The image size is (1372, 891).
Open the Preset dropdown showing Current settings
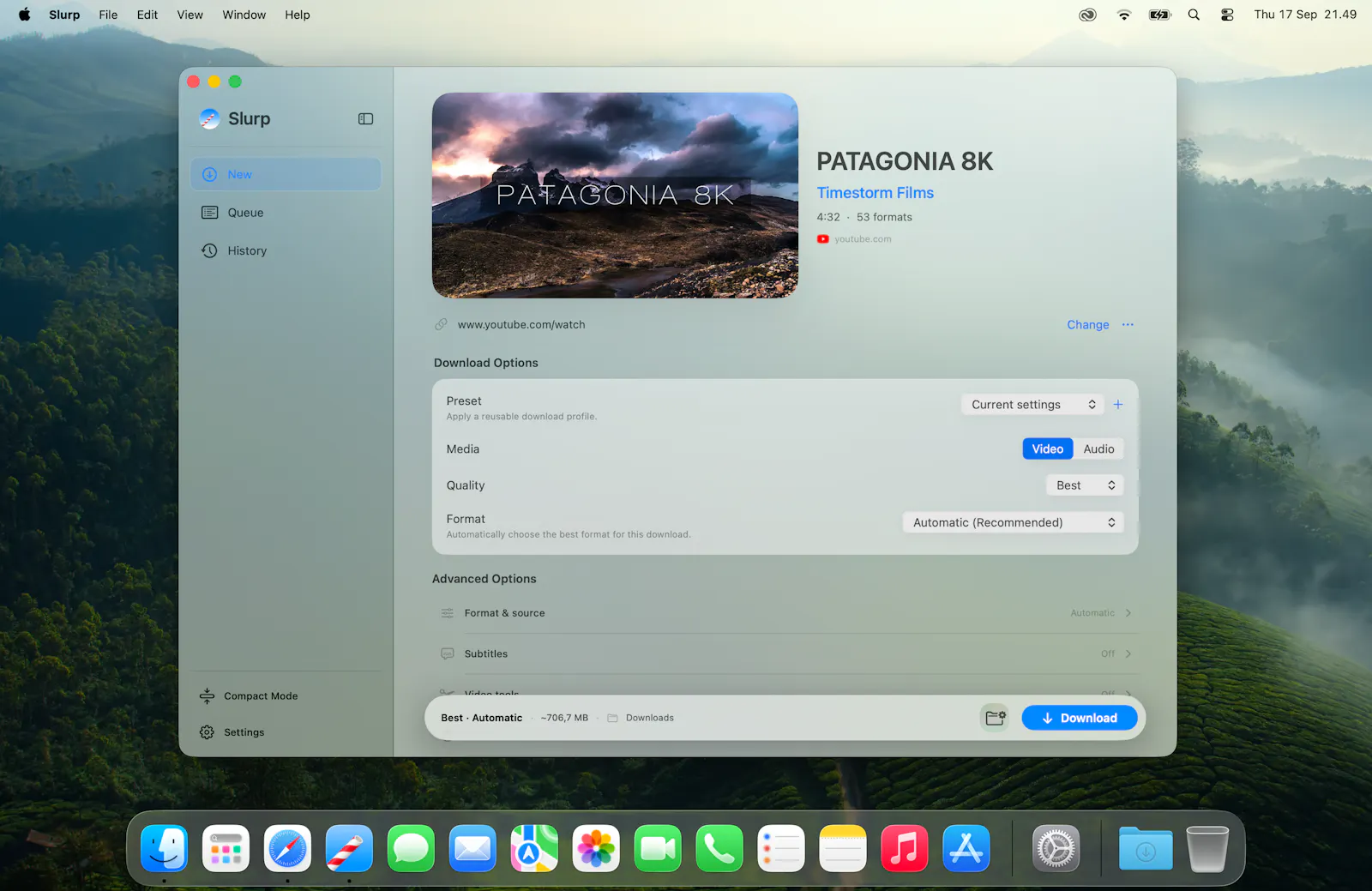[x=1033, y=405]
